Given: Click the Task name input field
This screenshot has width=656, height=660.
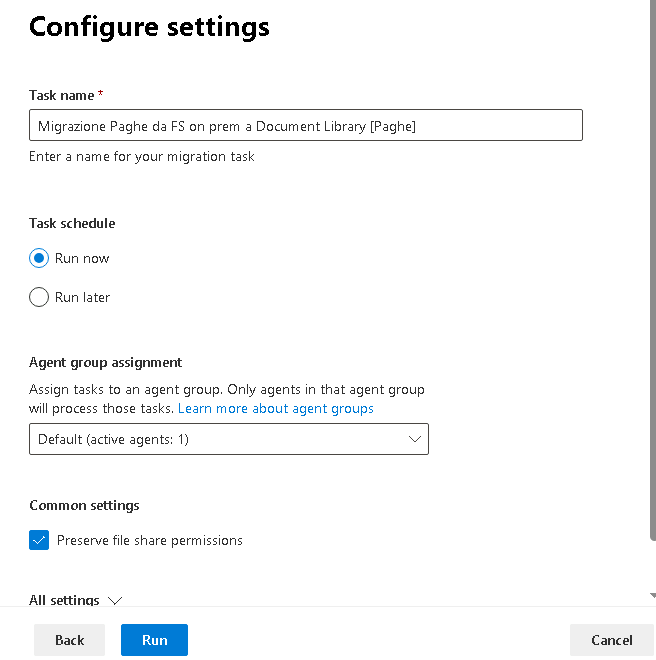Looking at the screenshot, I should [x=306, y=125].
